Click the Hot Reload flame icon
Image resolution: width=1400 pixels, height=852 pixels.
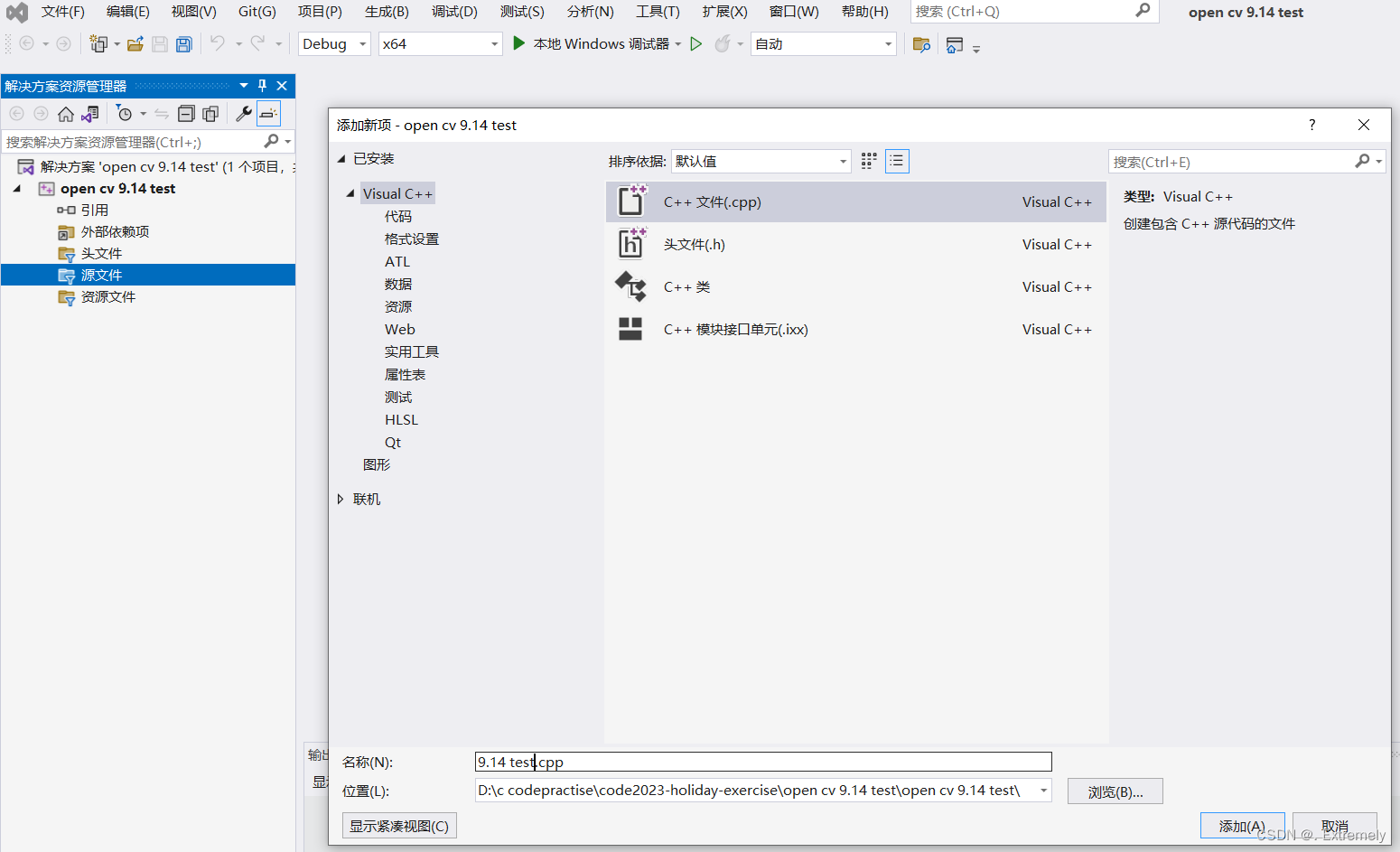click(723, 43)
